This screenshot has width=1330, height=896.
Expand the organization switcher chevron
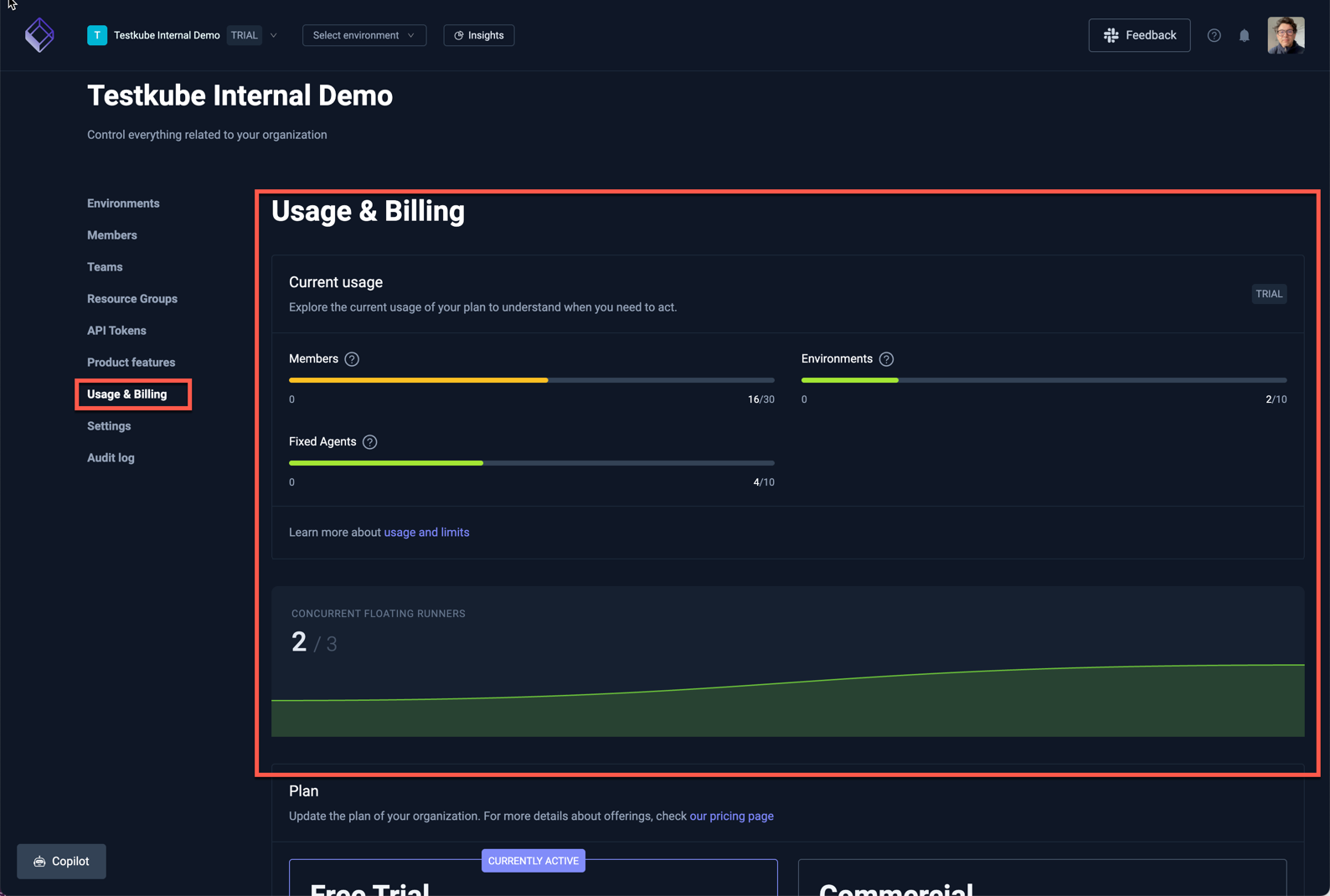(x=274, y=35)
